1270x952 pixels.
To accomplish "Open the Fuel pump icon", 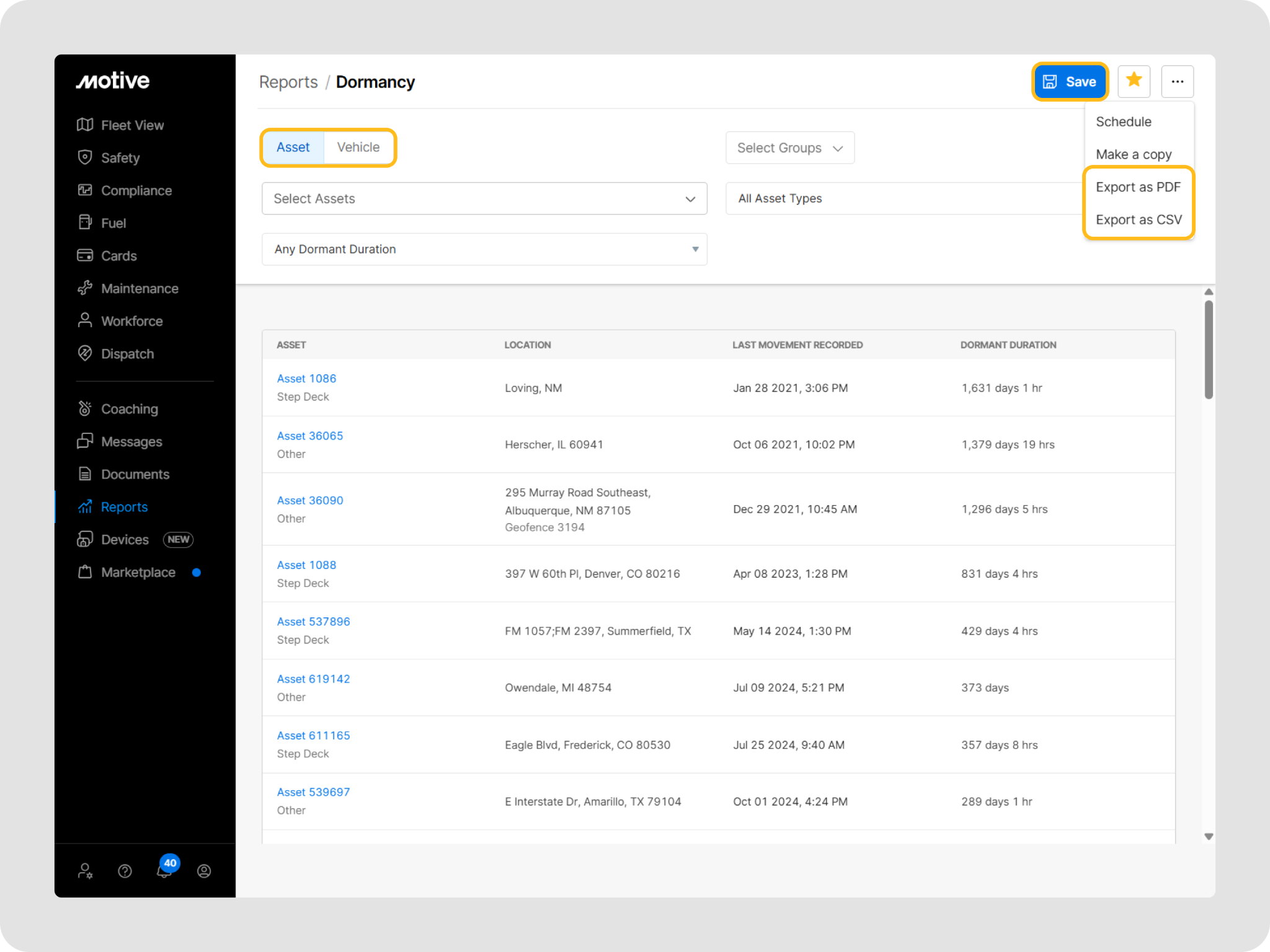I will point(85,223).
